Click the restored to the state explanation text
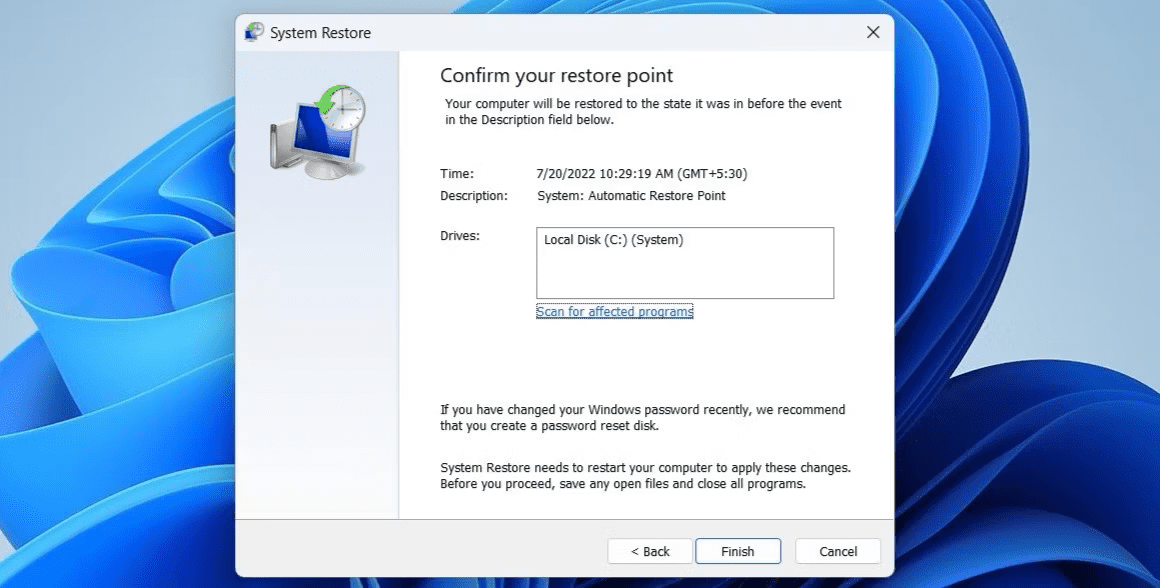Viewport: 1160px width, 588px height. point(643,112)
